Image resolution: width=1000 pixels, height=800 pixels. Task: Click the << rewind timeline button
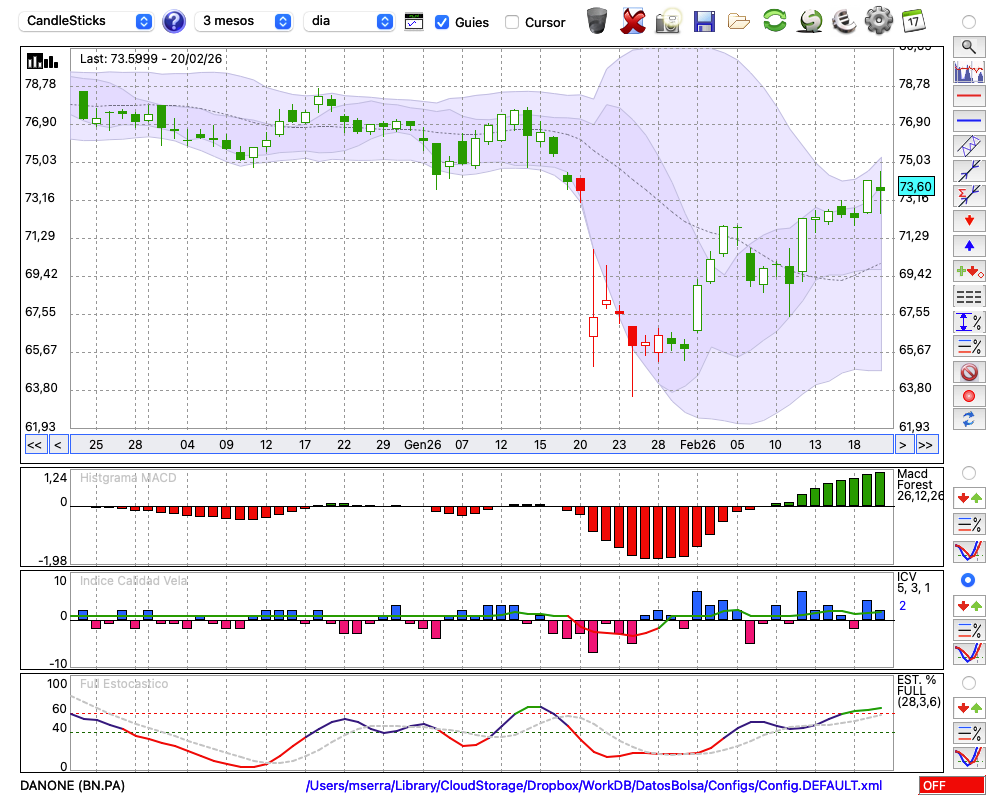[34, 445]
